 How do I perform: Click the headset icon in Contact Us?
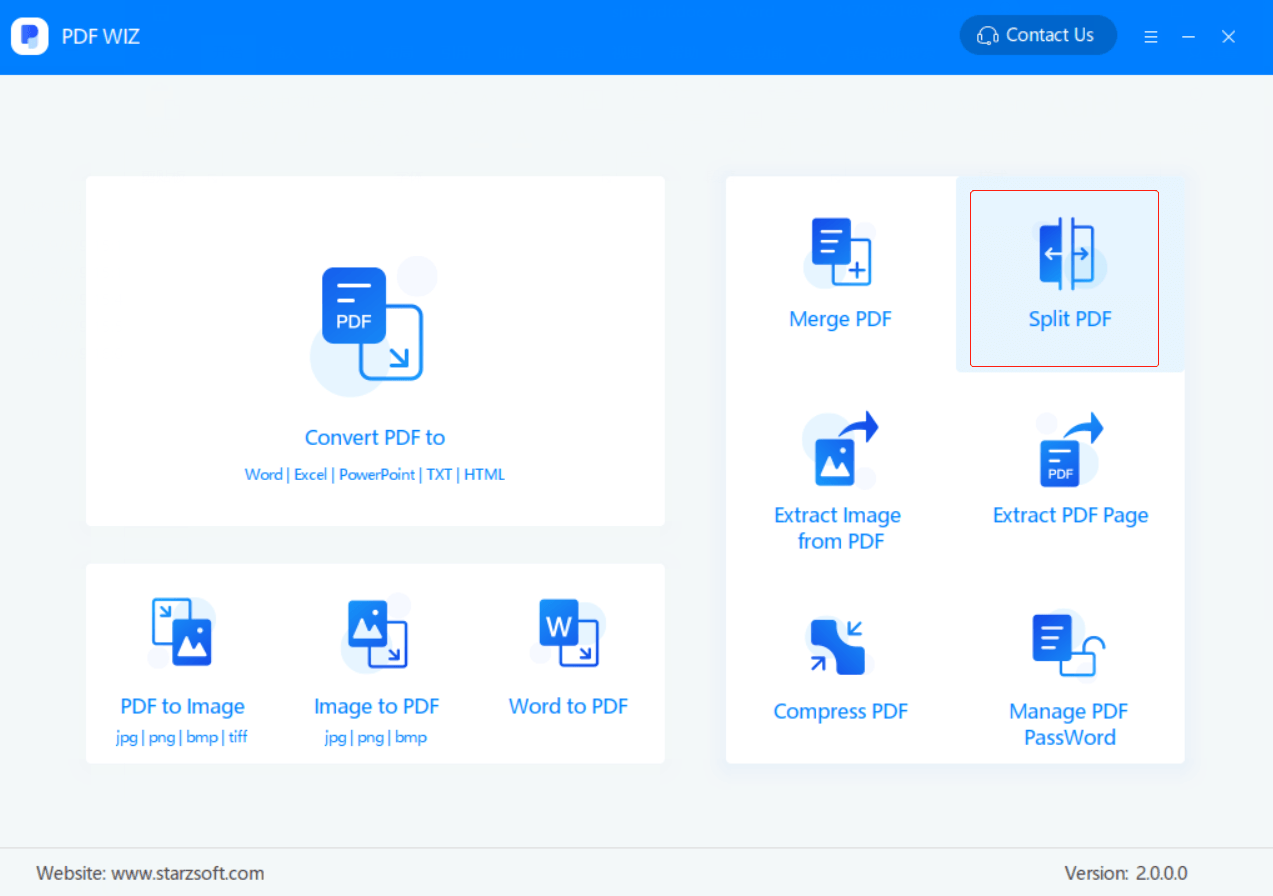(x=987, y=35)
